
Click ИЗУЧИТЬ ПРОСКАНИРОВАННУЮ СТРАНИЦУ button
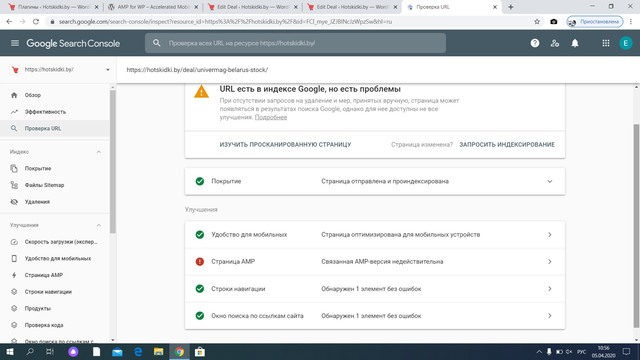click(x=285, y=144)
